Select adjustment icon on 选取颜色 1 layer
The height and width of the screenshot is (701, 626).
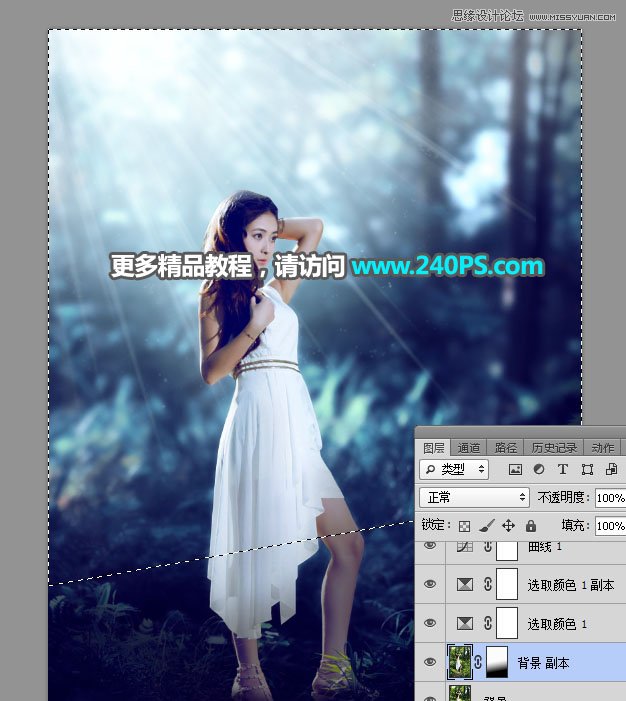click(465, 623)
